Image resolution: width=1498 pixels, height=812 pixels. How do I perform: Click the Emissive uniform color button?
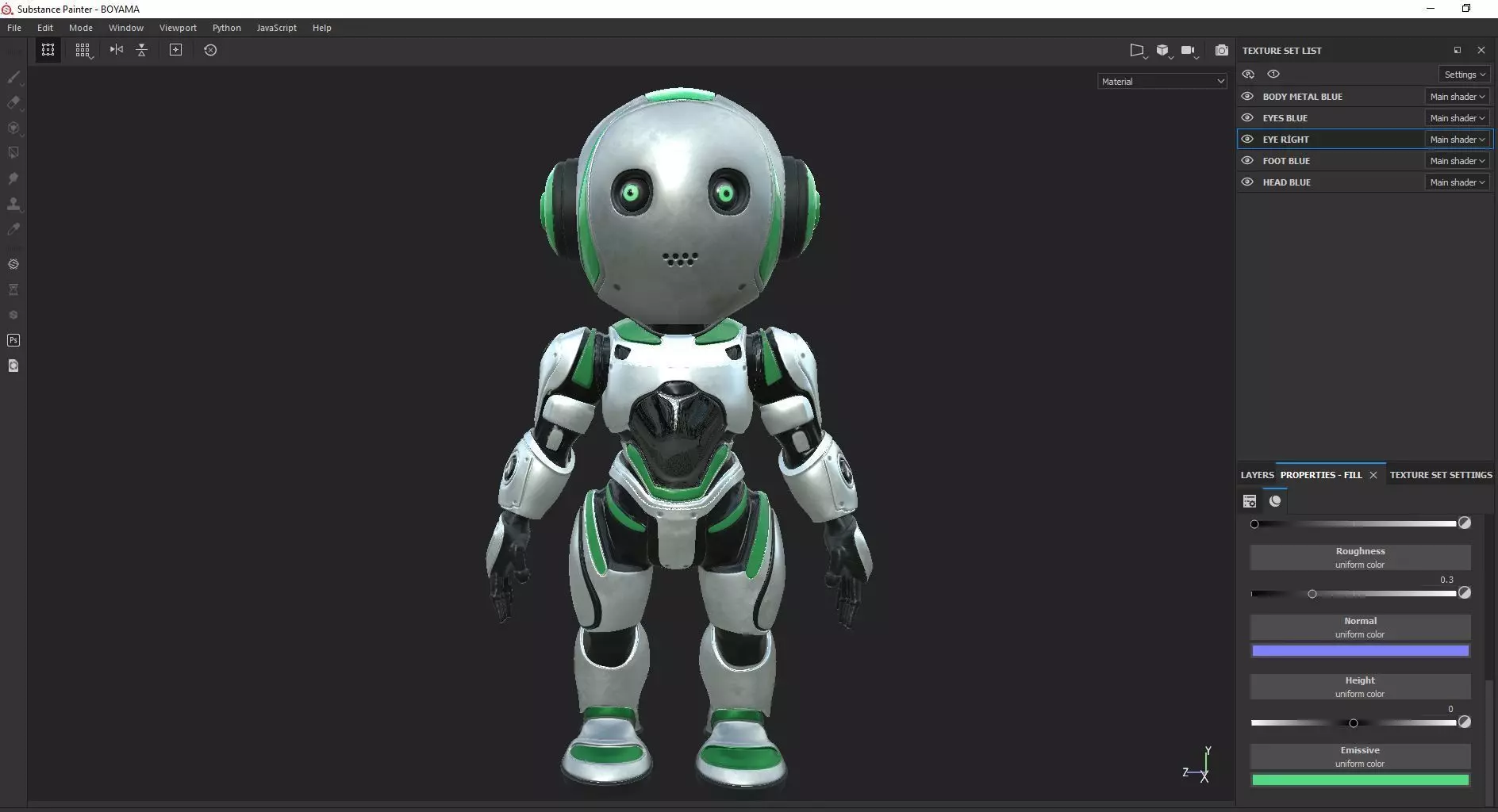click(x=1360, y=756)
